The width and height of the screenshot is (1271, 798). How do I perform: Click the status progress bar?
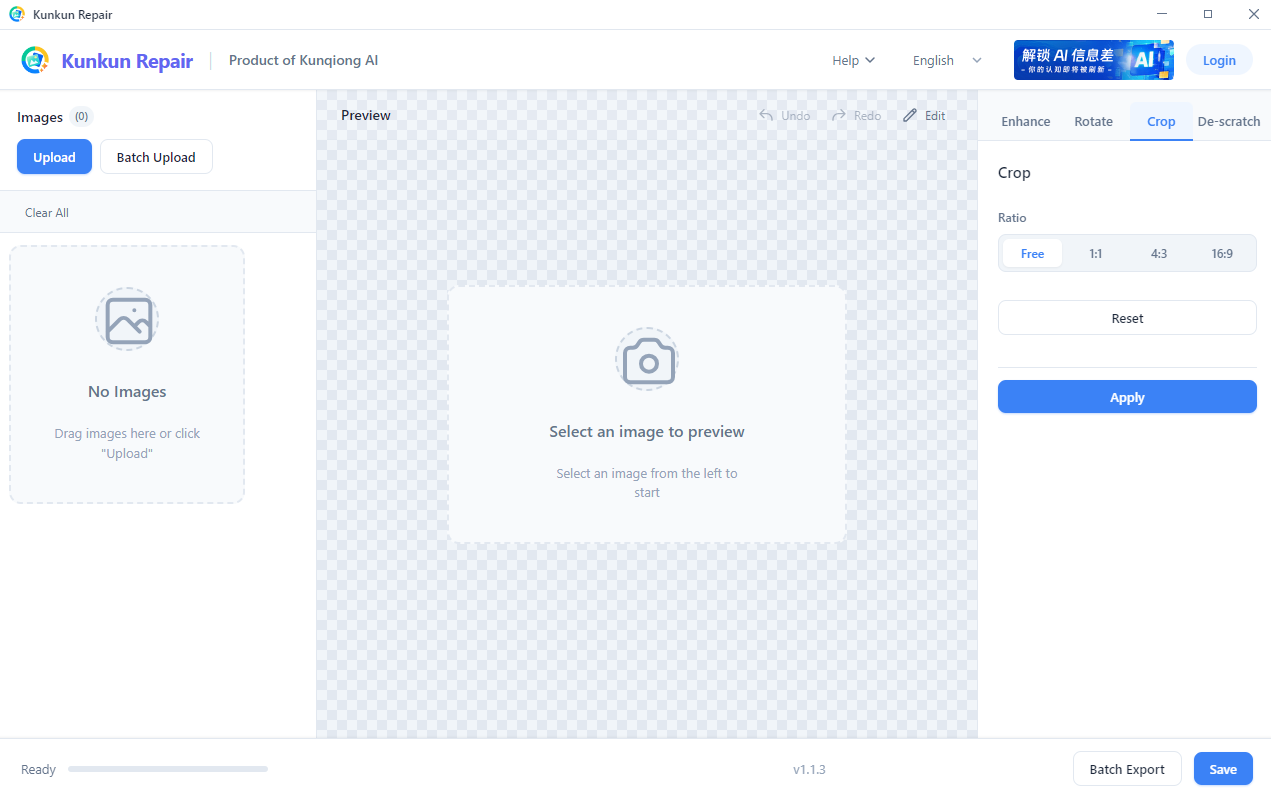tap(168, 769)
